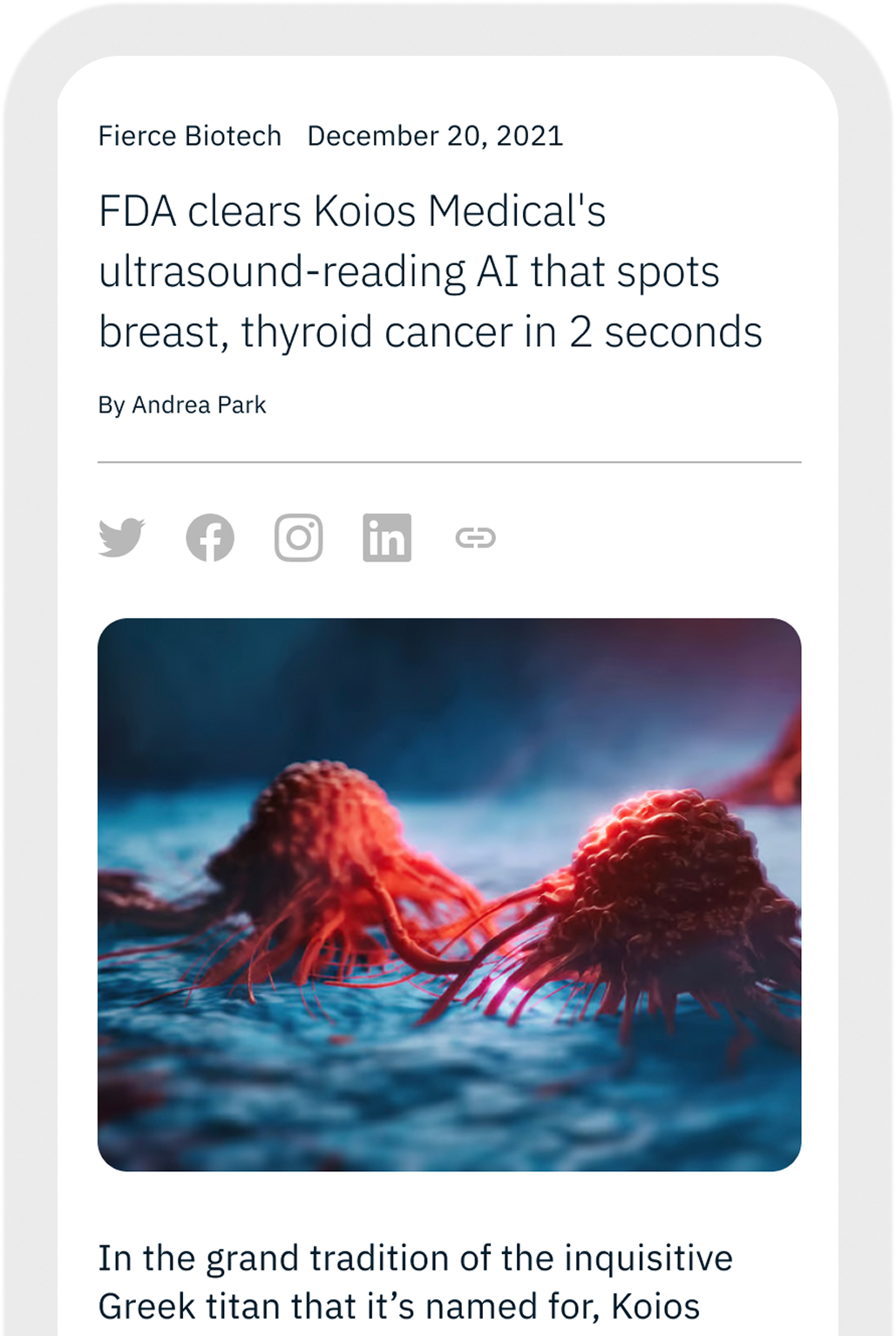Share article using the Facebook icon

point(210,537)
